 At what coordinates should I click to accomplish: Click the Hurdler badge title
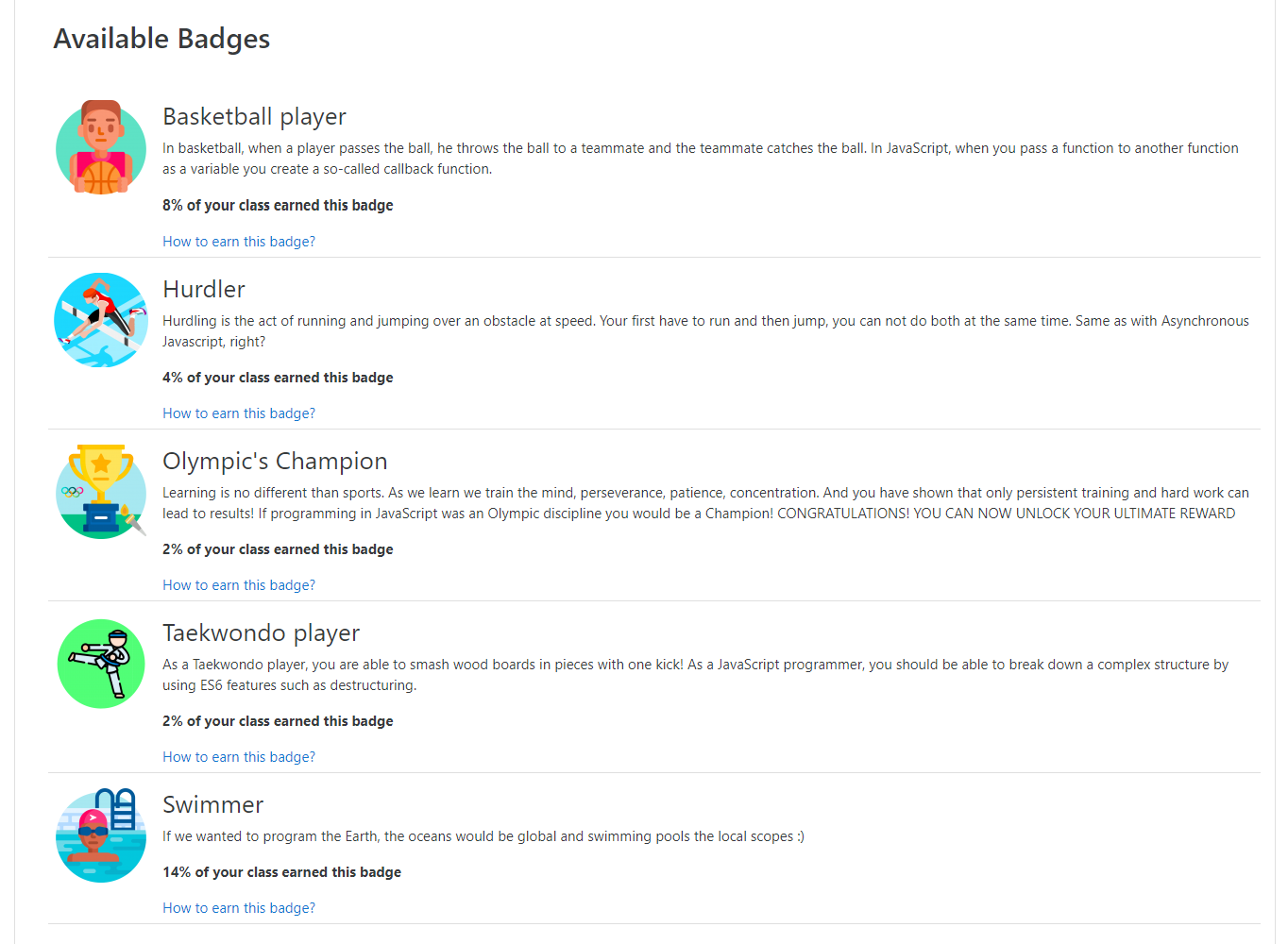click(204, 289)
